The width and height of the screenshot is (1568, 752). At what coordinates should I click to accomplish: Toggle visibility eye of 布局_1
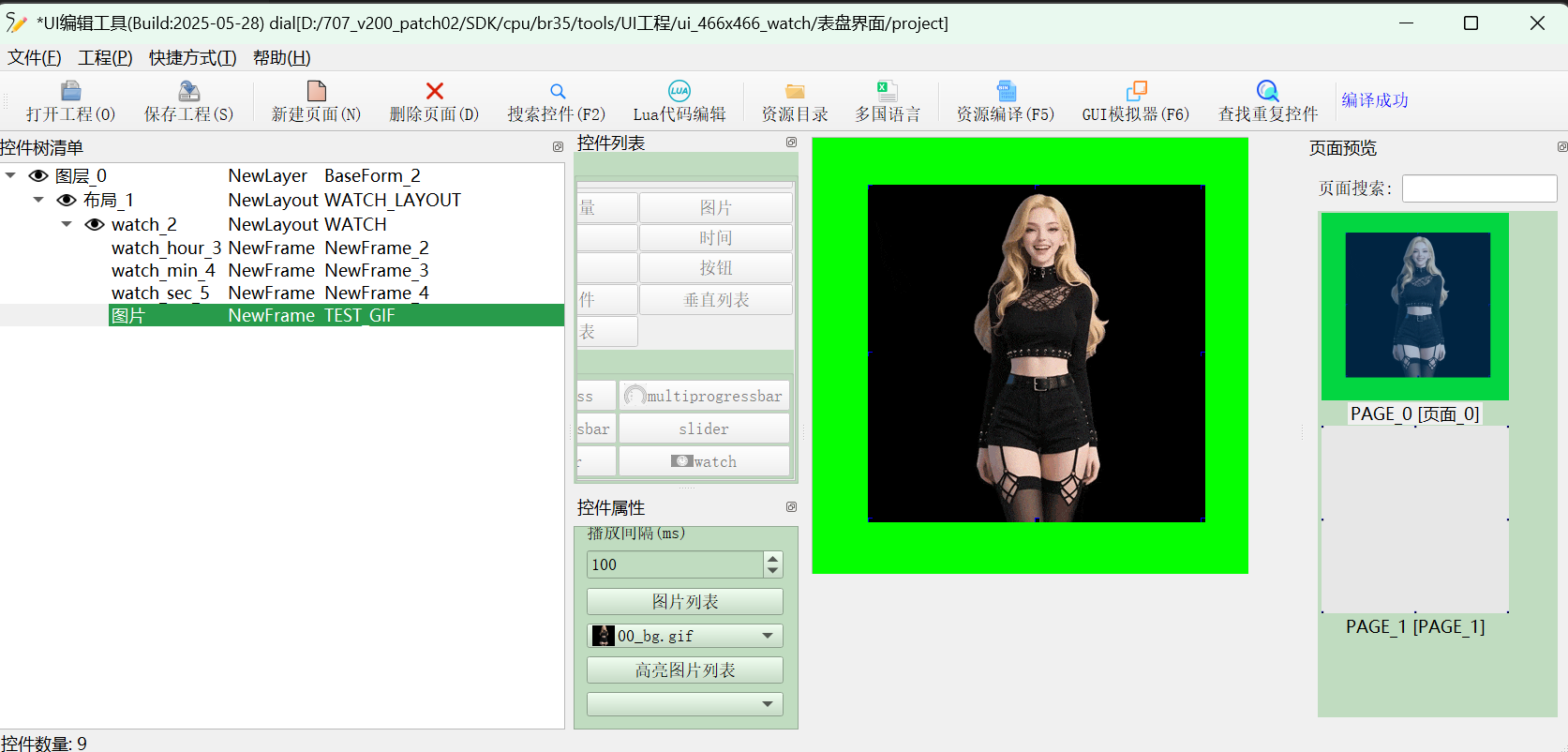click(67, 201)
